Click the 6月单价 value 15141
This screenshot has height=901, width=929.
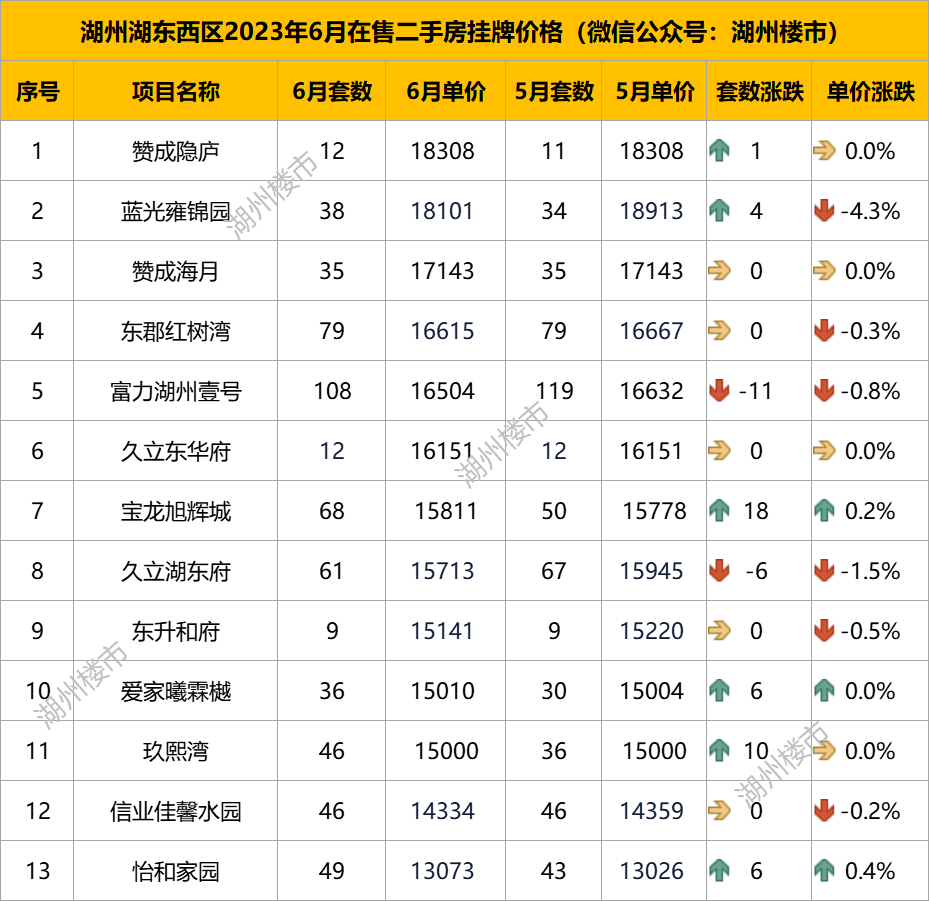pyautogui.click(x=443, y=631)
